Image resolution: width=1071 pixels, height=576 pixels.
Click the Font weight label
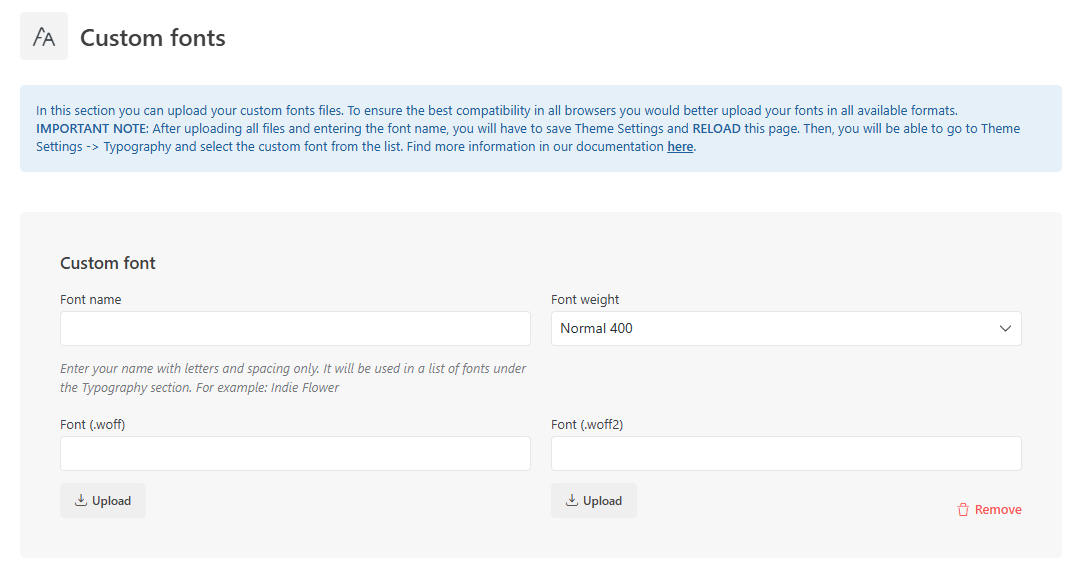[585, 299]
